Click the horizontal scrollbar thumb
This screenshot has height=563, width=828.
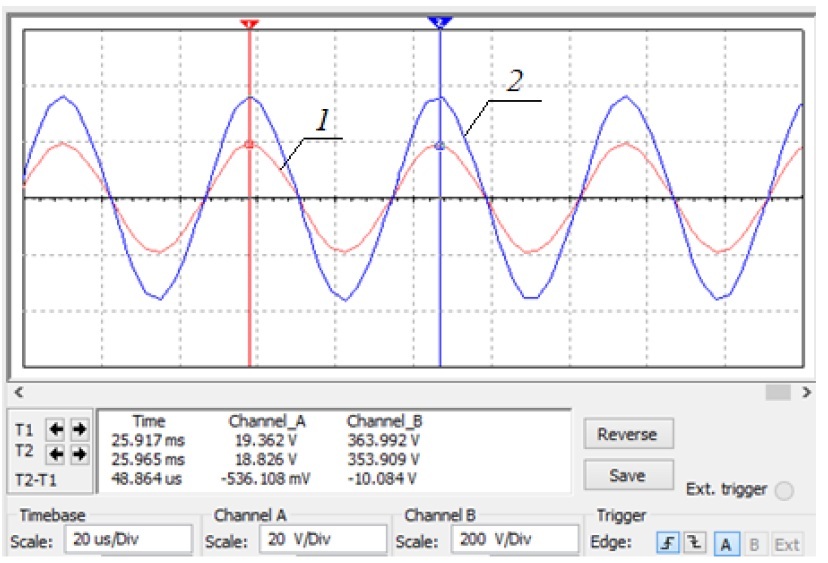click(x=779, y=392)
